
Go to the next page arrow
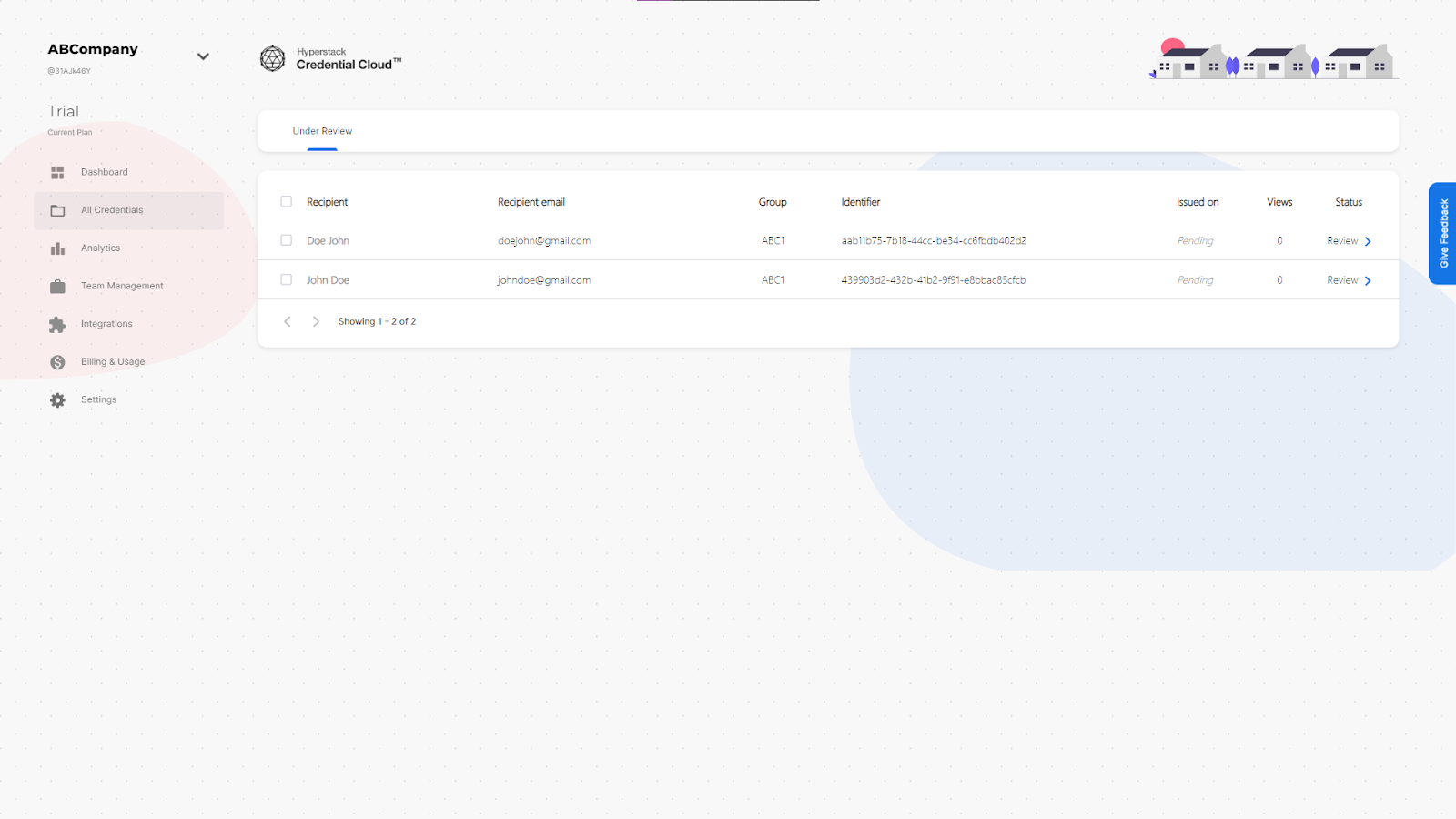click(316, 321)
